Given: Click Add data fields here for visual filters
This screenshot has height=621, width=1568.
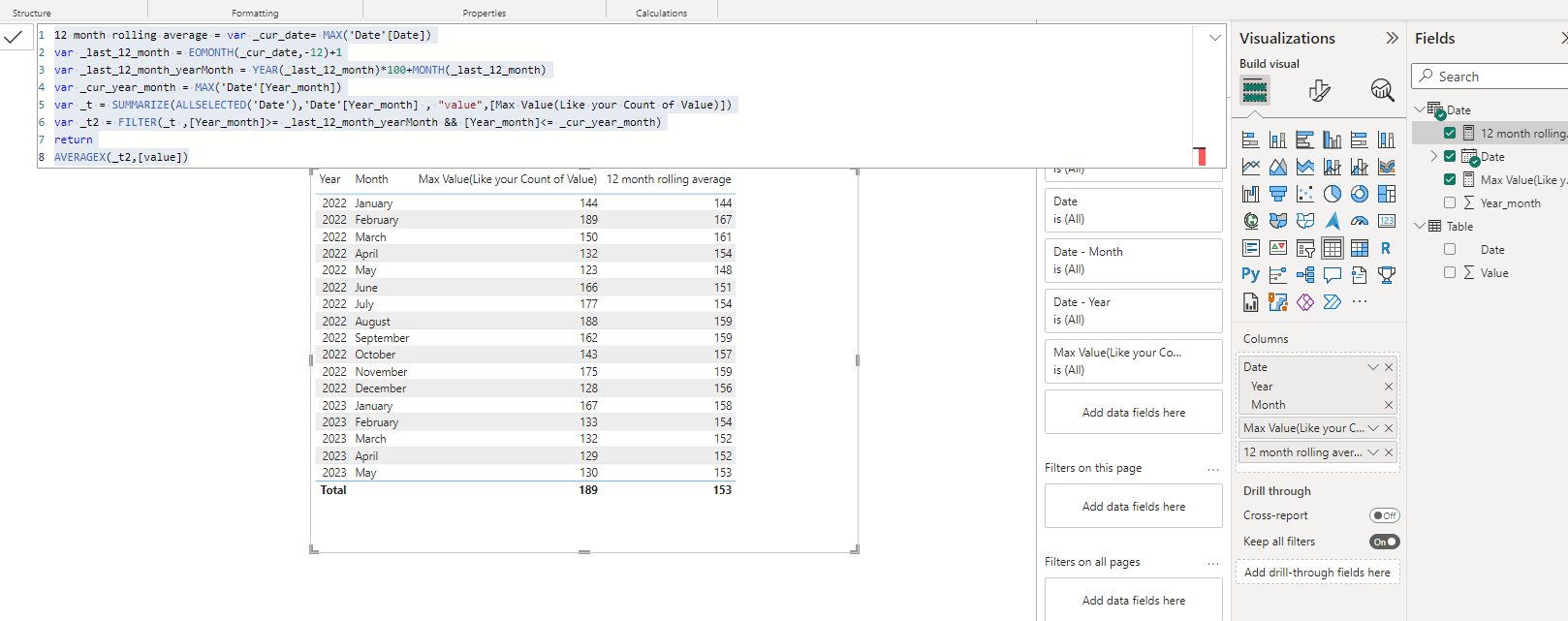Looking at the screenshot, I should (1133, 412).
